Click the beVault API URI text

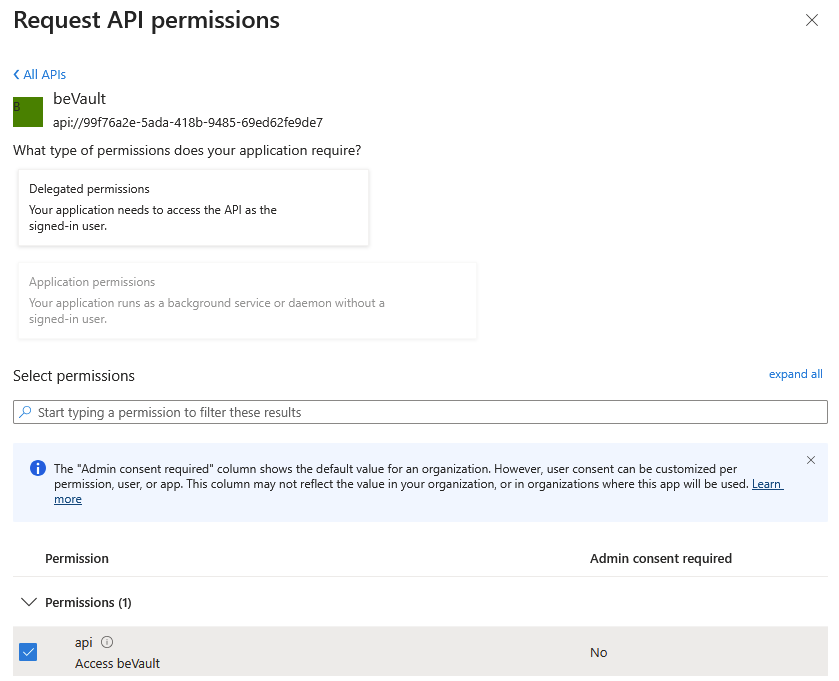188,123
